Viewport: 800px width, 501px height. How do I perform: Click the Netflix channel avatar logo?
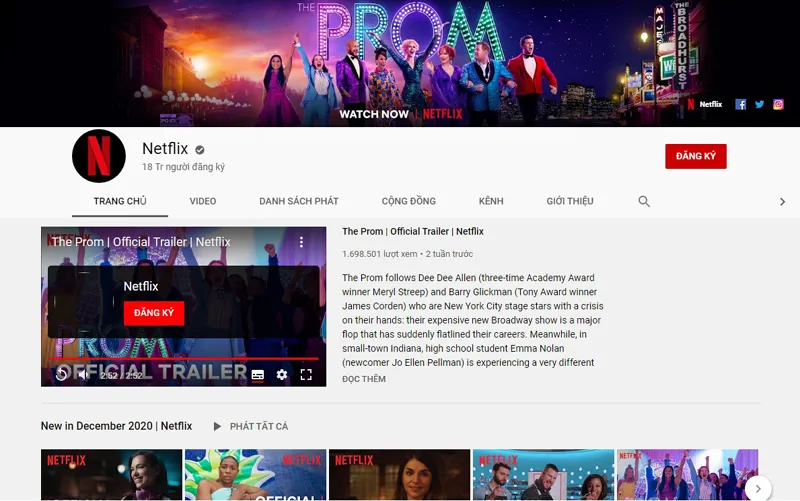pos(99,156)
